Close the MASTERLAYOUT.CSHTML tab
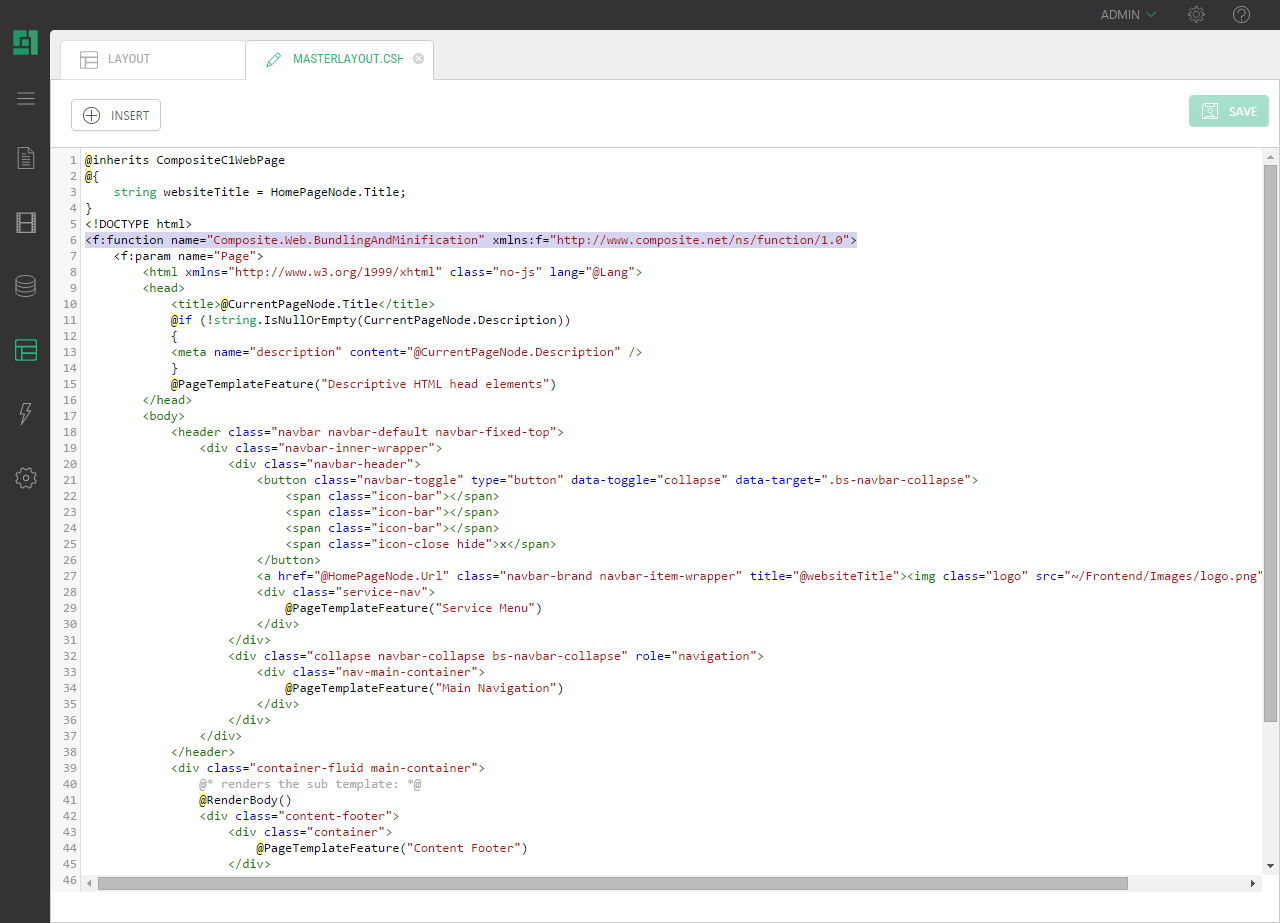Viewport: 1280px width, 923px height. (x=418, y=59)
